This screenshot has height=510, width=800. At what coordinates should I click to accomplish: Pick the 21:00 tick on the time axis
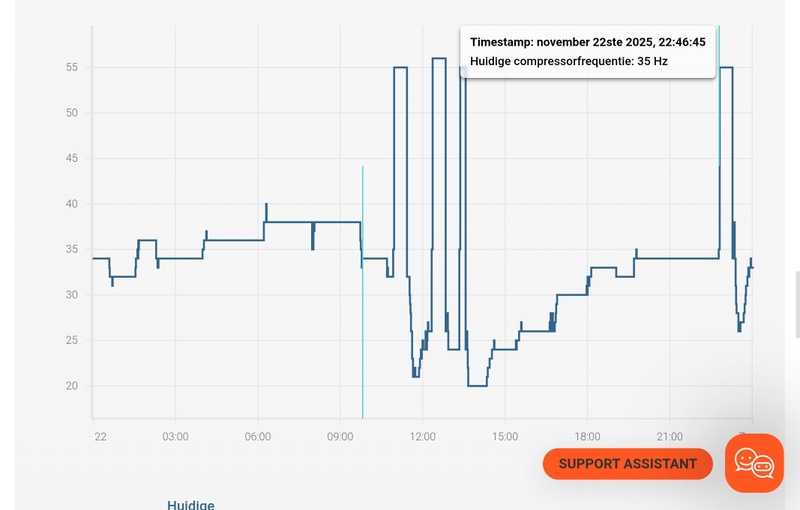pyautogui.click(x=670, y=437)
